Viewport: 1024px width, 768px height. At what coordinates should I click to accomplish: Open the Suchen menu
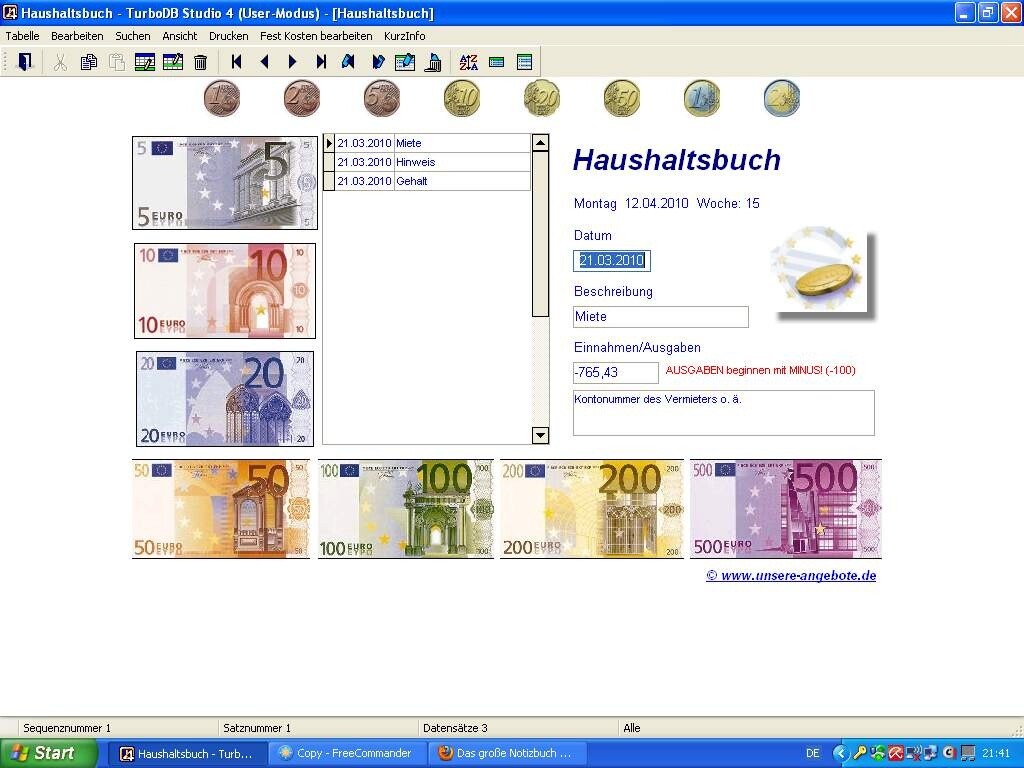[x=133, y=36]
